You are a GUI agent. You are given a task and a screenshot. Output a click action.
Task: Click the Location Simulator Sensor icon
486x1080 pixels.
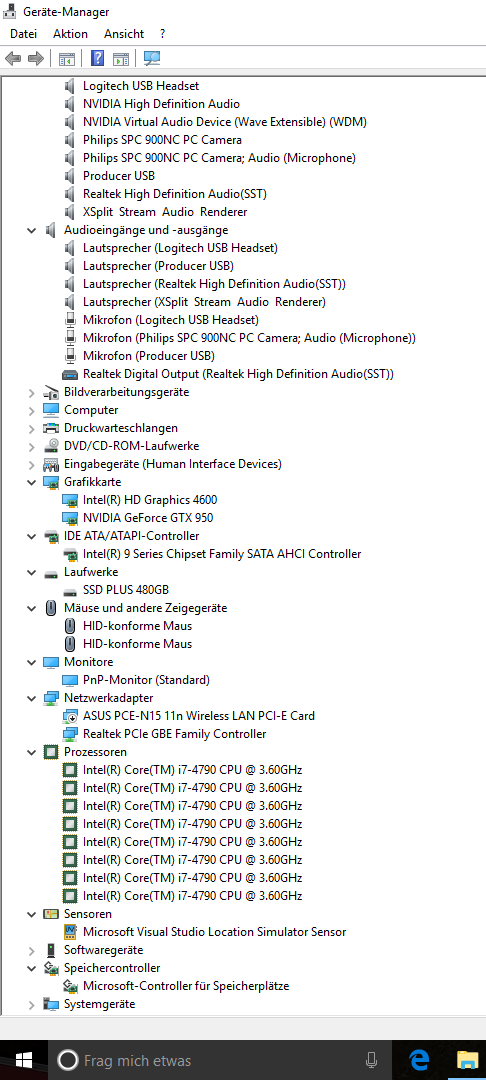70,932
